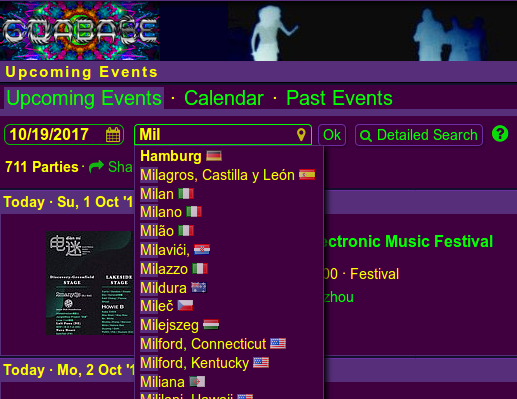The width and height of the screenshot is (517, 399).
Task: Open Detailed Search
Action: pos(419,135)
